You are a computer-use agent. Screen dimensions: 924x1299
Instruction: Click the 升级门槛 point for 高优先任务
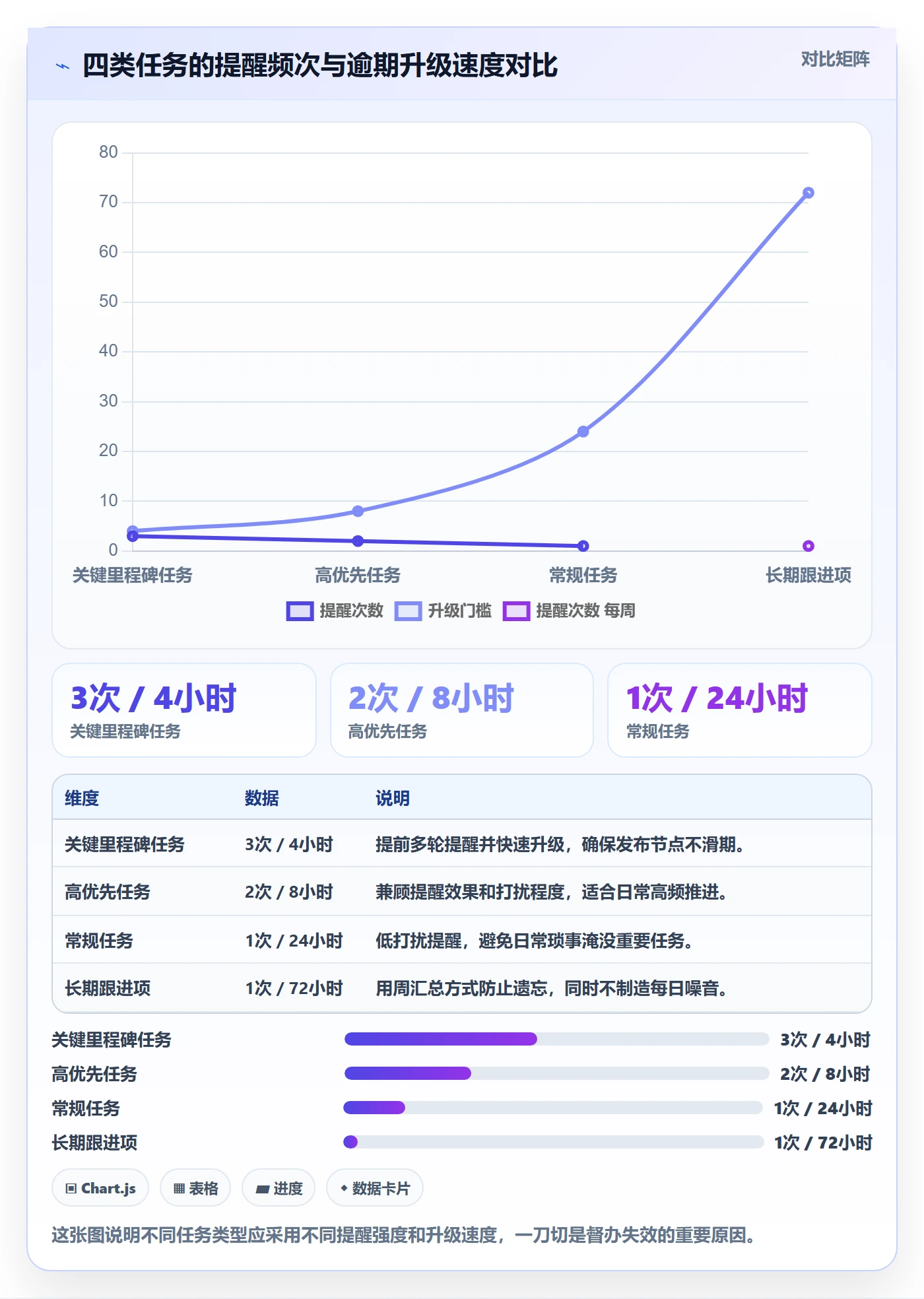point(358,511)
